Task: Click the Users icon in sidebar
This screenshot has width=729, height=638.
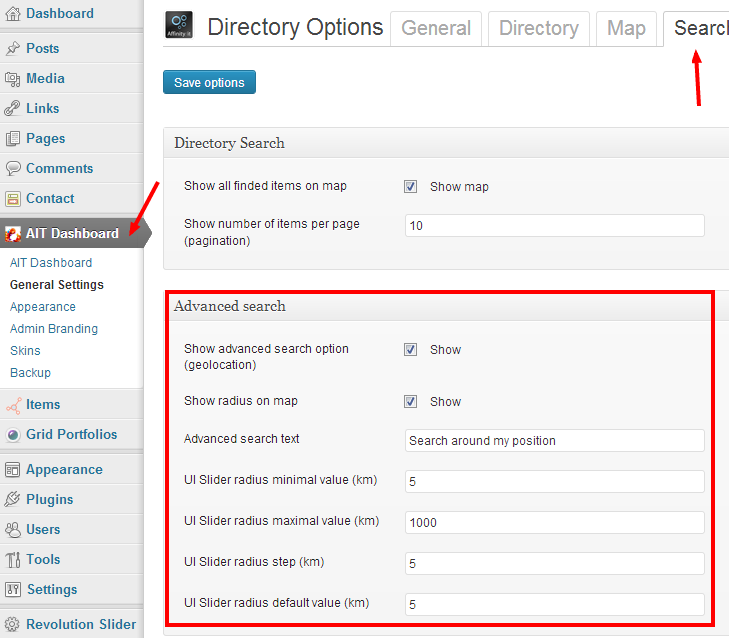Action: [13, 529]
